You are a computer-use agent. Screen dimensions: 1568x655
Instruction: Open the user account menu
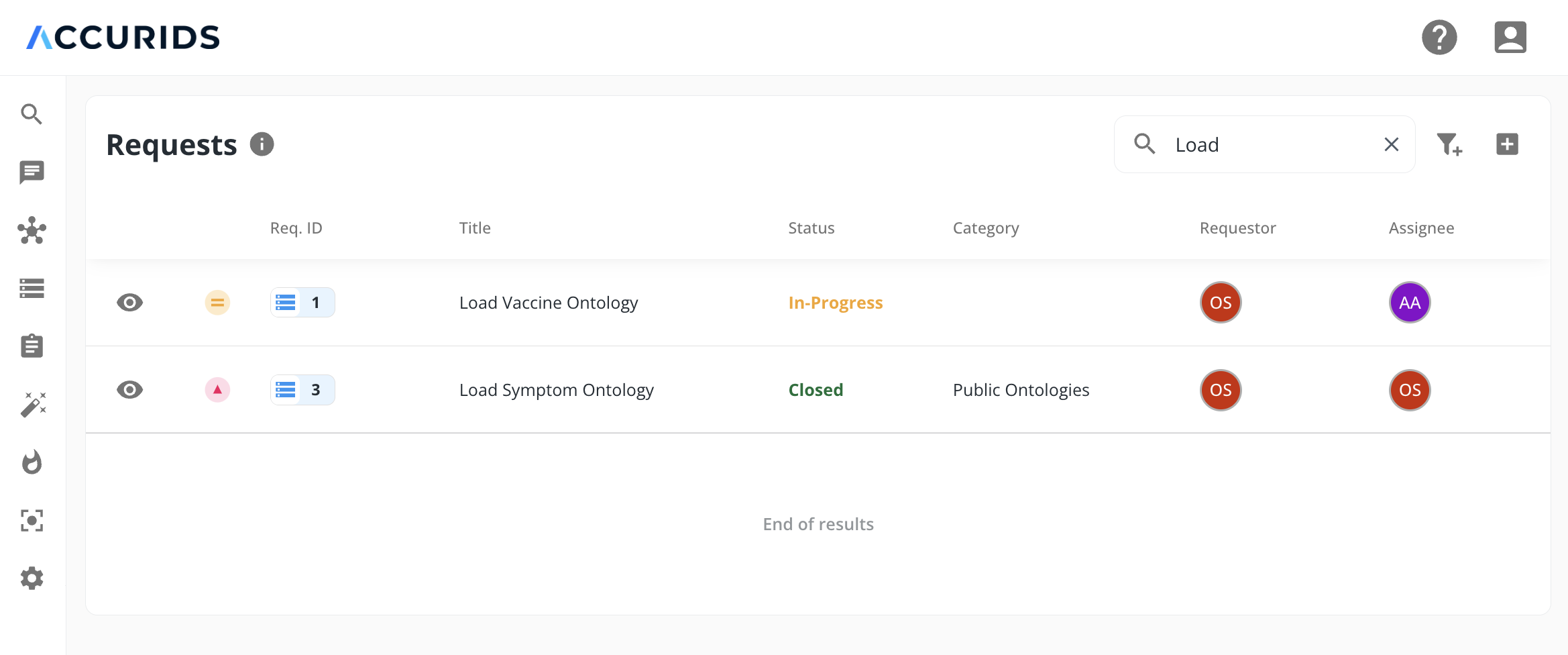[1510, 37]
